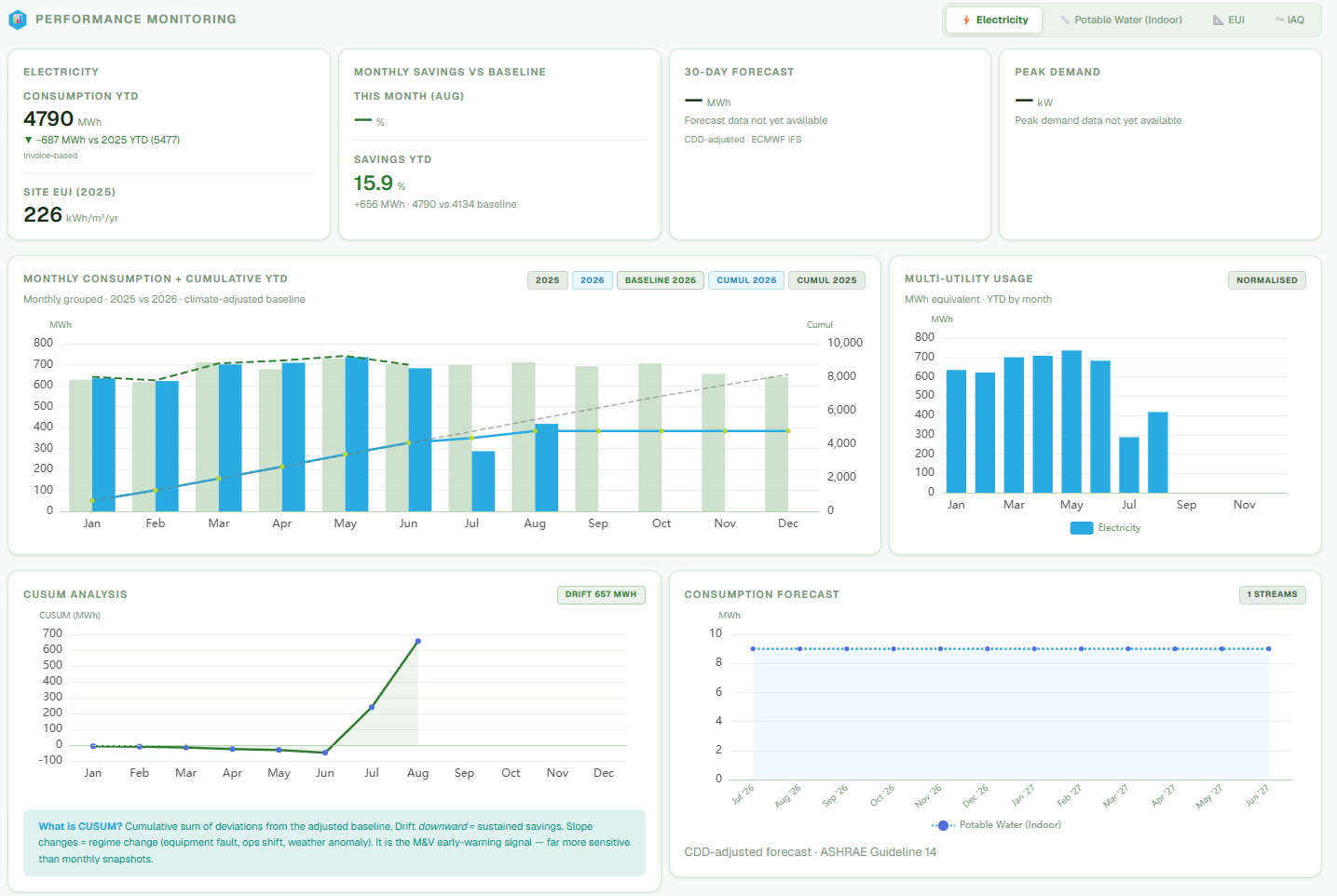The image size is (1337, 896).
Task: Click 'CDD-adjusted forecast · ASHRAE Guideline 14' text
Action: (811, 852)
